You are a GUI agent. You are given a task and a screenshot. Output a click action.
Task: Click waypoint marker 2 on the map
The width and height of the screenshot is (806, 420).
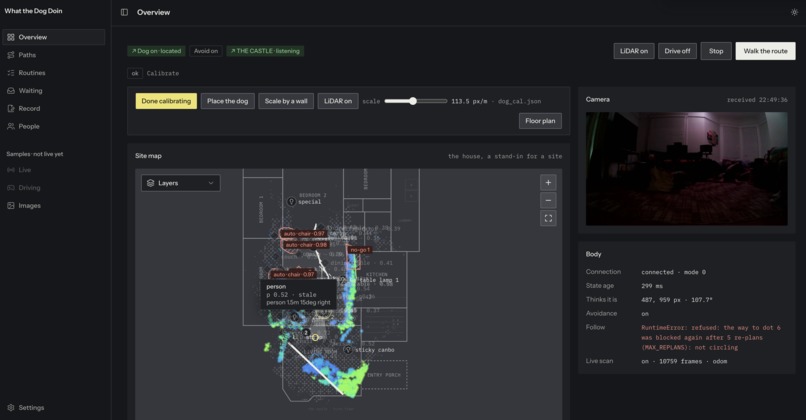click(x=306, y=333)
